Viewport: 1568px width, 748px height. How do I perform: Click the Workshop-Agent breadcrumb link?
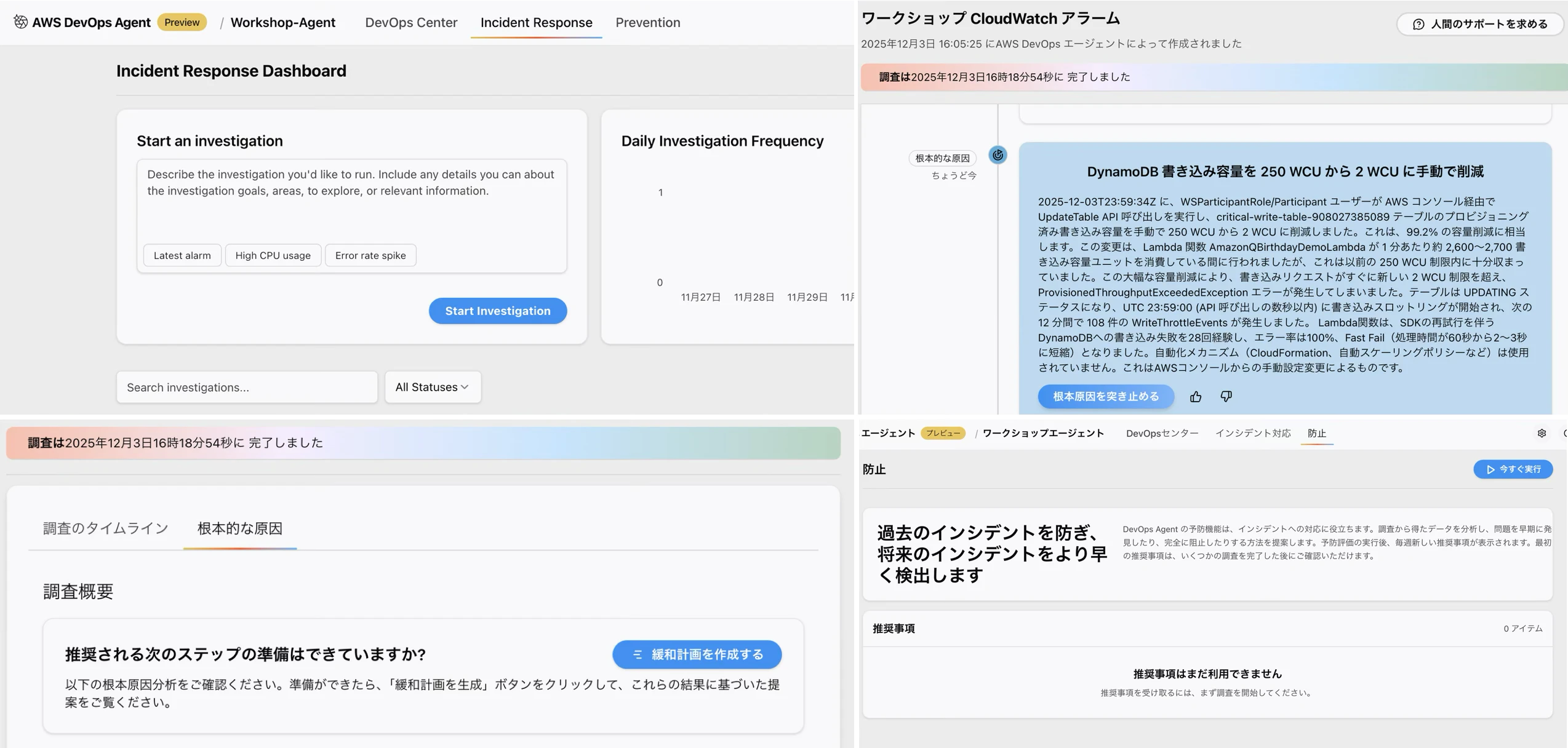tap(282, 23)
